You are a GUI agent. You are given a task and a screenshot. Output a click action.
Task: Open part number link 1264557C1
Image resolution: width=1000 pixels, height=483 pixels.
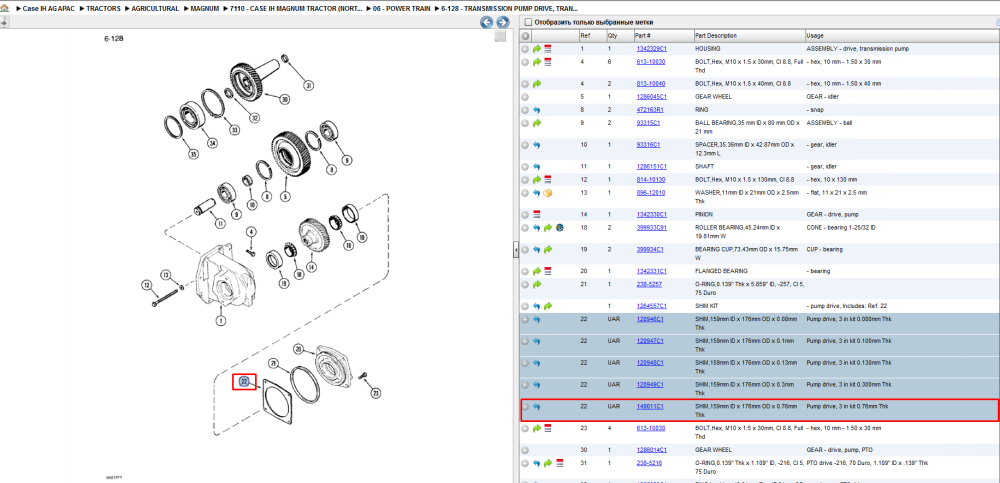tap(651, 306)
